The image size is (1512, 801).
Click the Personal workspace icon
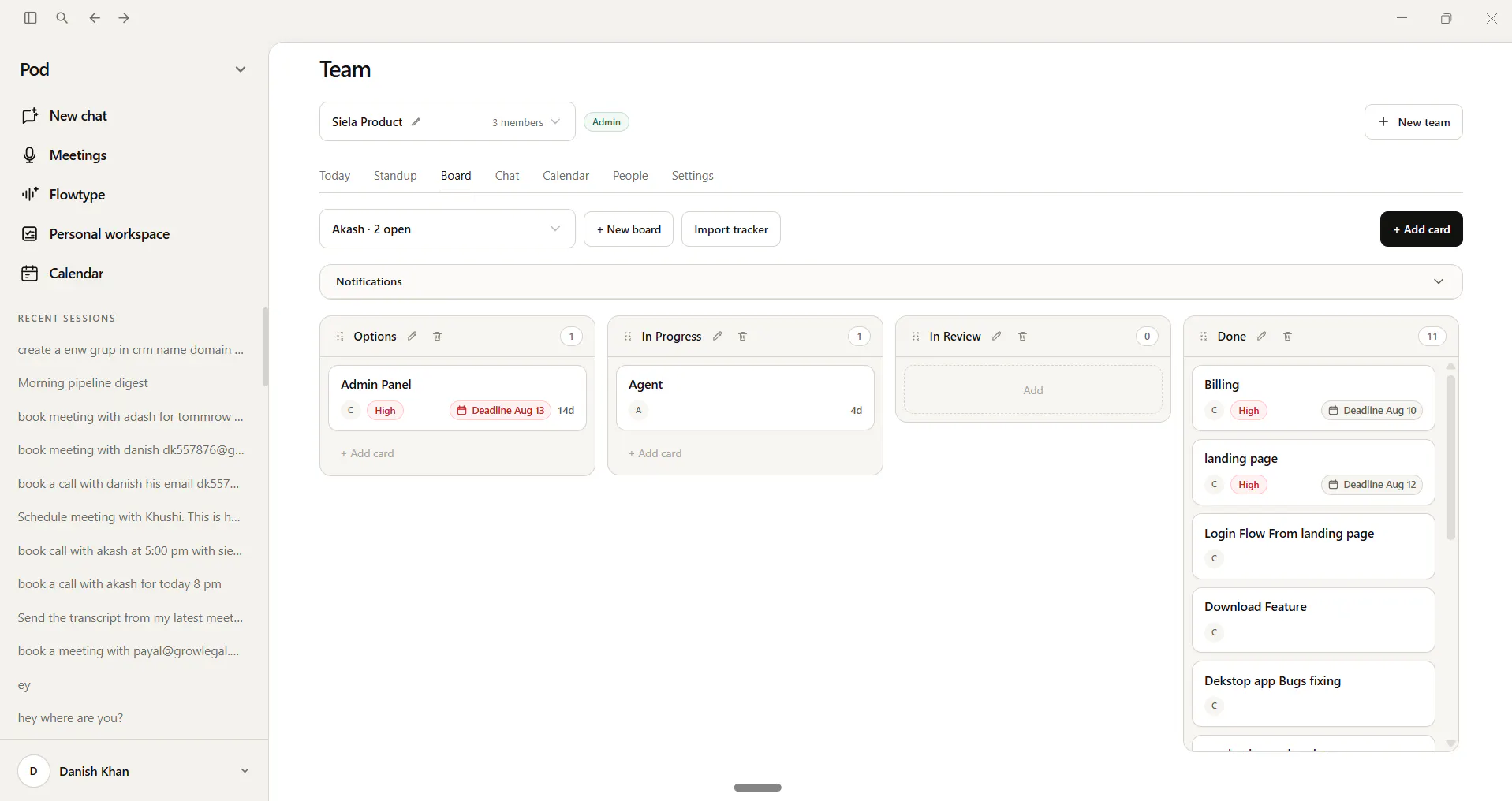[30, 234]
